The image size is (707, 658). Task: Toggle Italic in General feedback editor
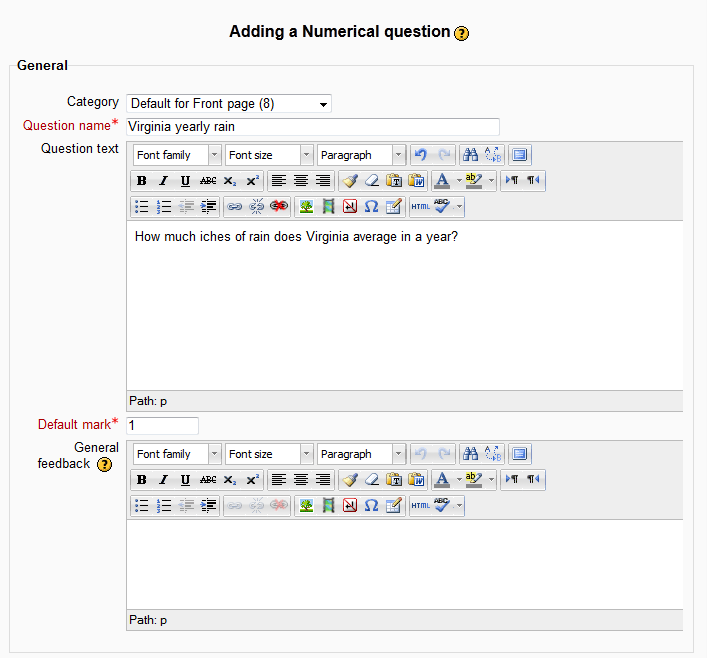point(163,480)
